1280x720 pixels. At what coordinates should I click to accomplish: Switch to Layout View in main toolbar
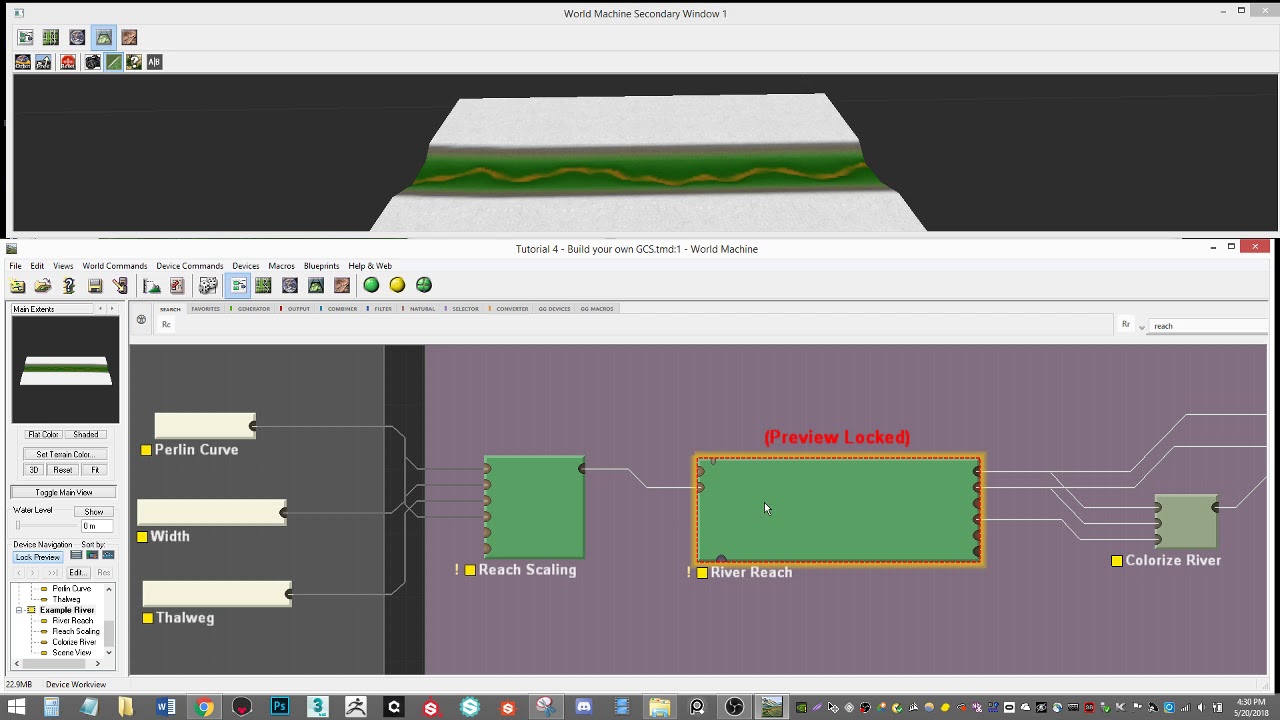coord(264,286)
